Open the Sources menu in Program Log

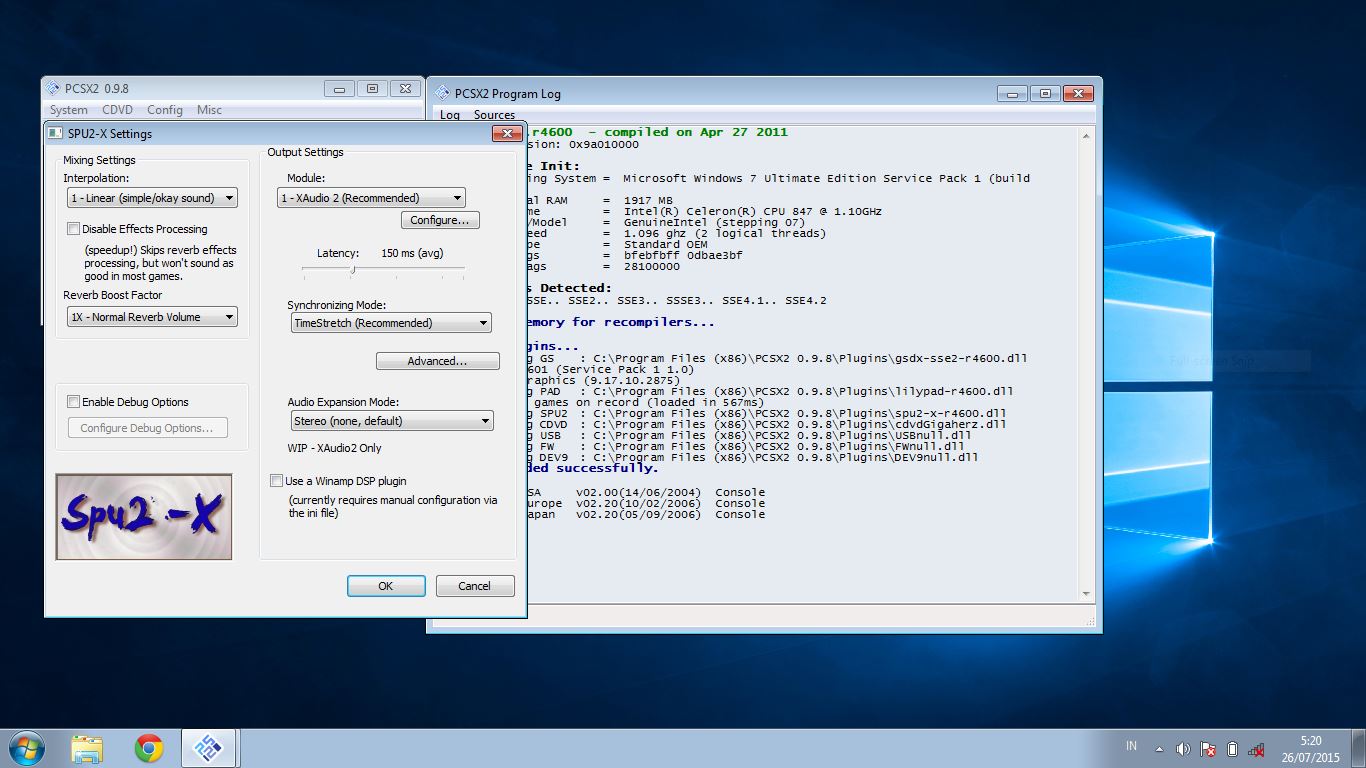(495, 115)
